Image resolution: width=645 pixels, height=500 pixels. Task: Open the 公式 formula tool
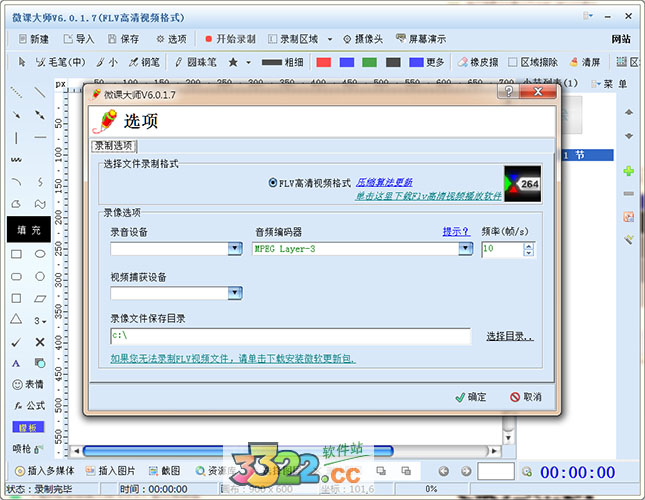29,406
